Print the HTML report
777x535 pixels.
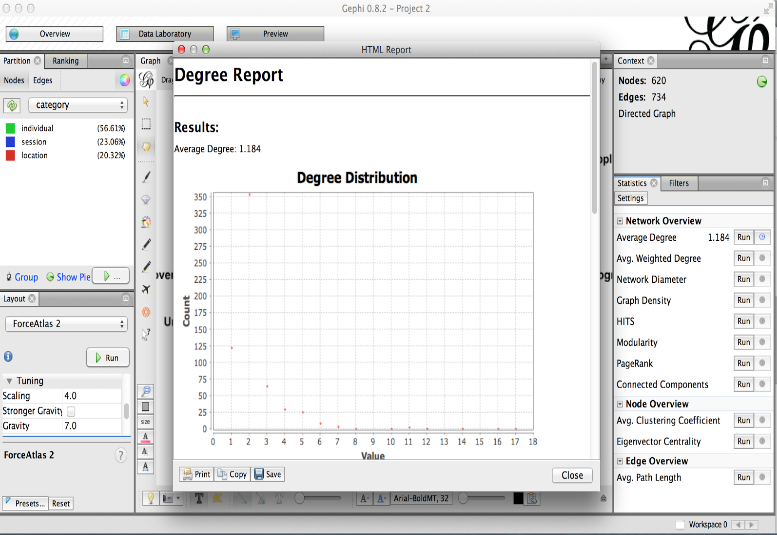coord(196,474)
